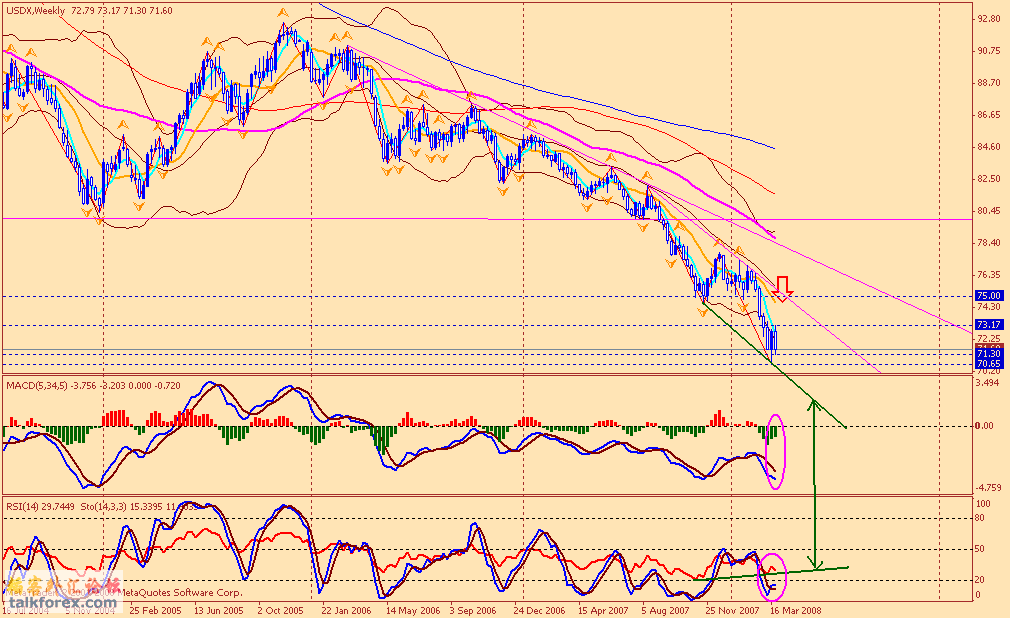Viewport: 1010px width, 618px height.
Task: Click the 92.80 price axis label
Action: click(988, 19)
